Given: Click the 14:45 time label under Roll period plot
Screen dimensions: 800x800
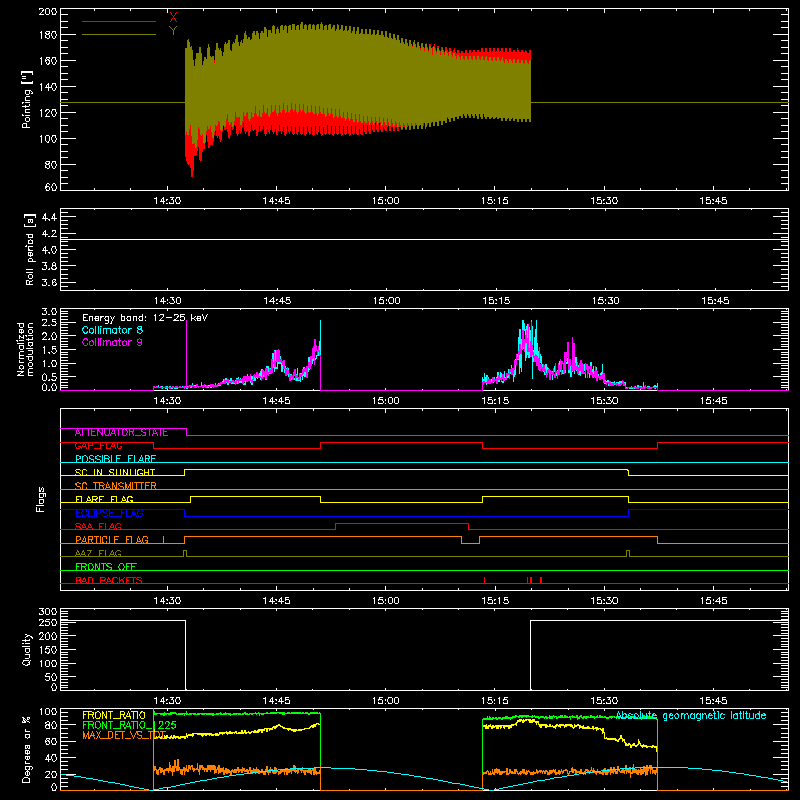Looking at the screenshot, I should click(x=277, y=301).
